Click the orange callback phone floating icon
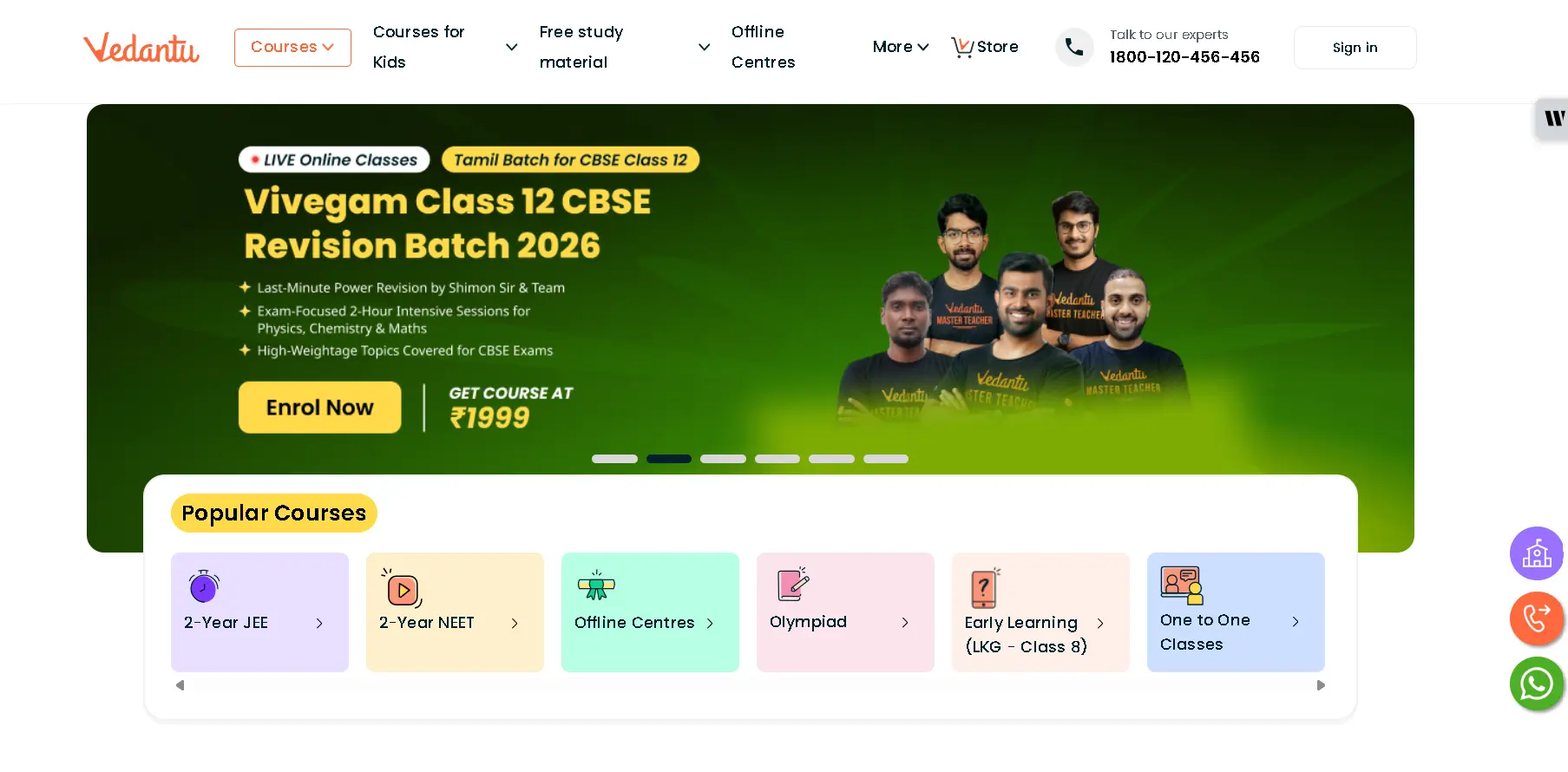 [x=1537, y=618]
